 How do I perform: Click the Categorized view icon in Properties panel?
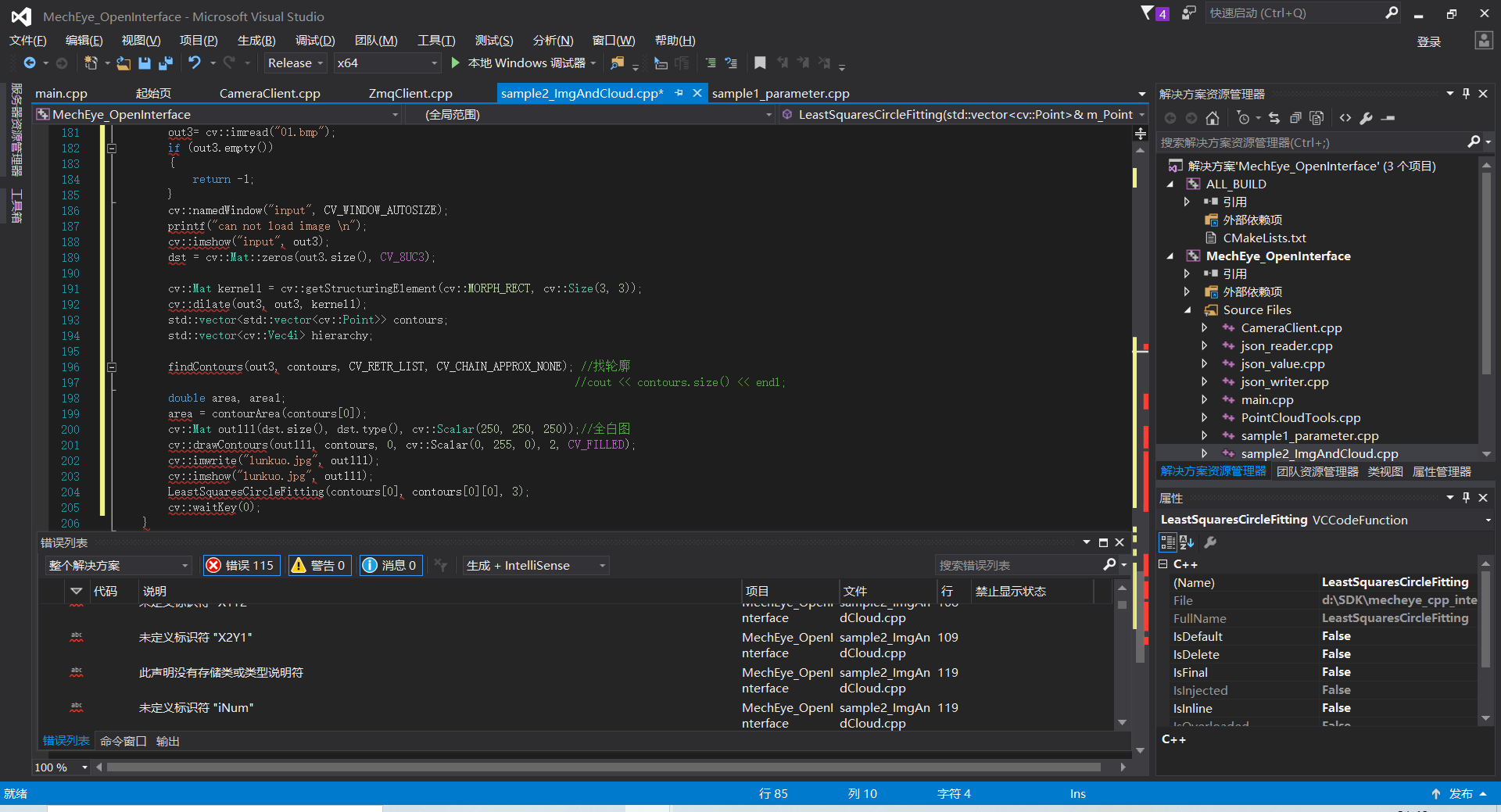point(1167,542)
